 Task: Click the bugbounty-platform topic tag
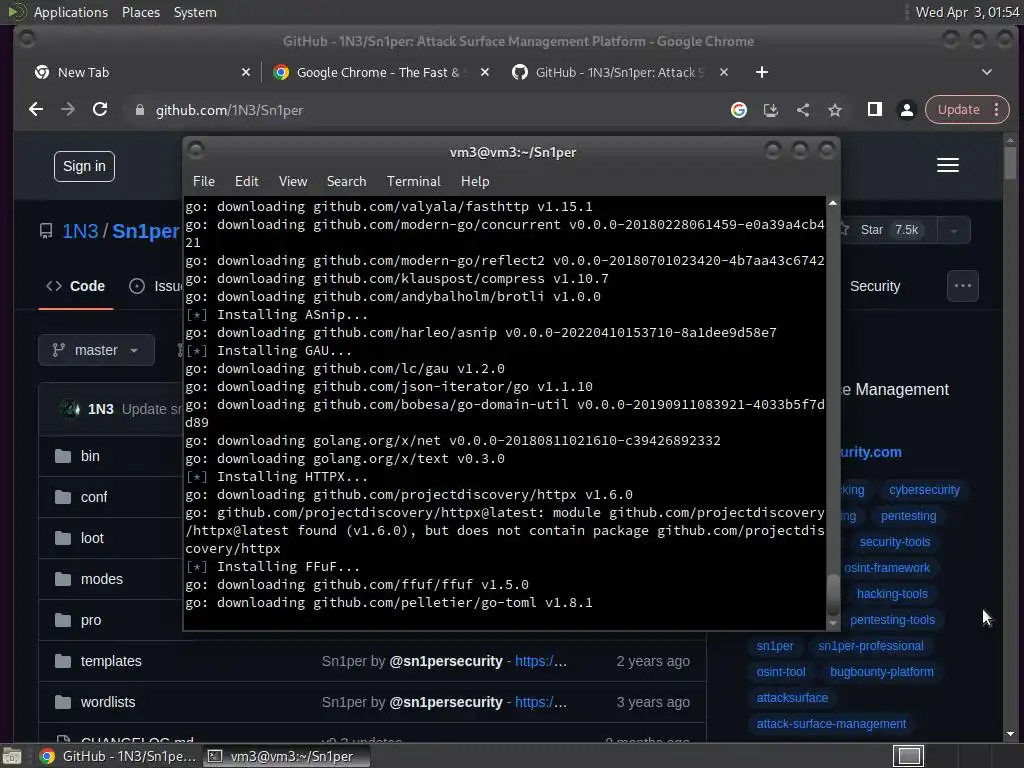(881, 672)
